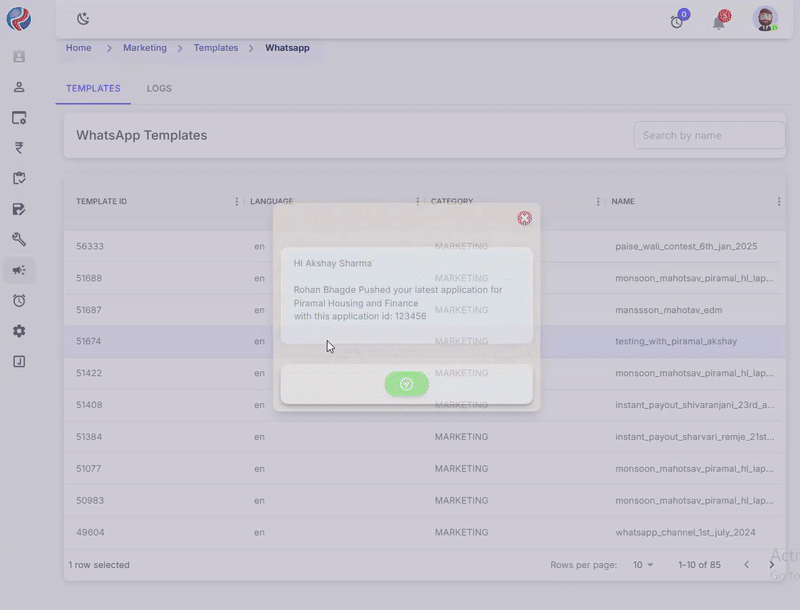Open the wrench tools section in the sidebar

click(19, 239)
